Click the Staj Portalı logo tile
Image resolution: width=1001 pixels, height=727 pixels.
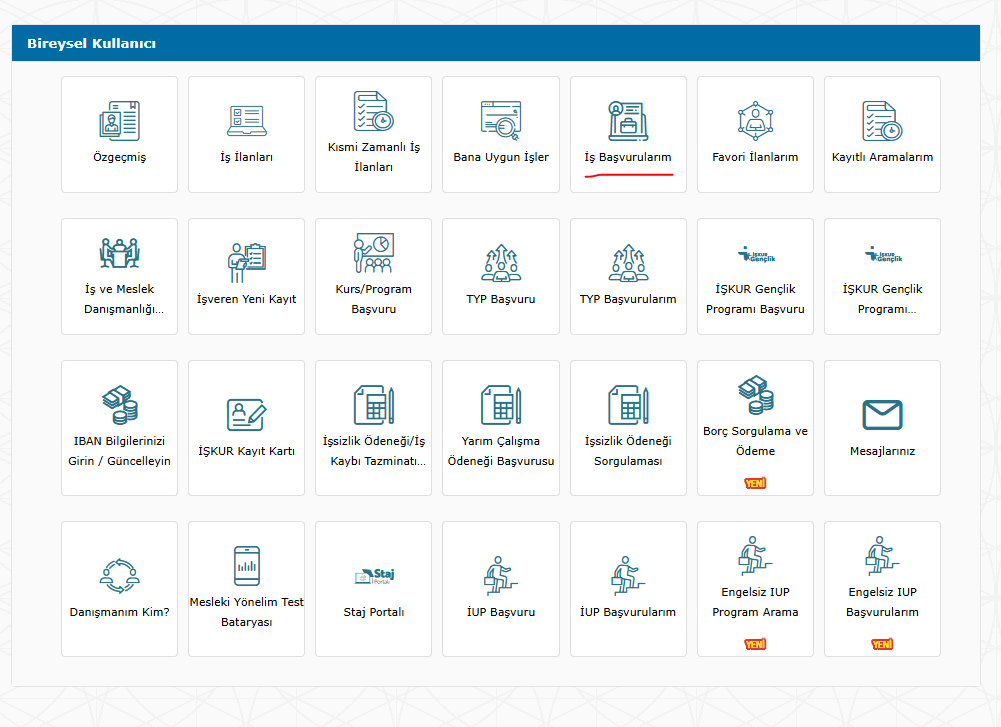(373, 576)
